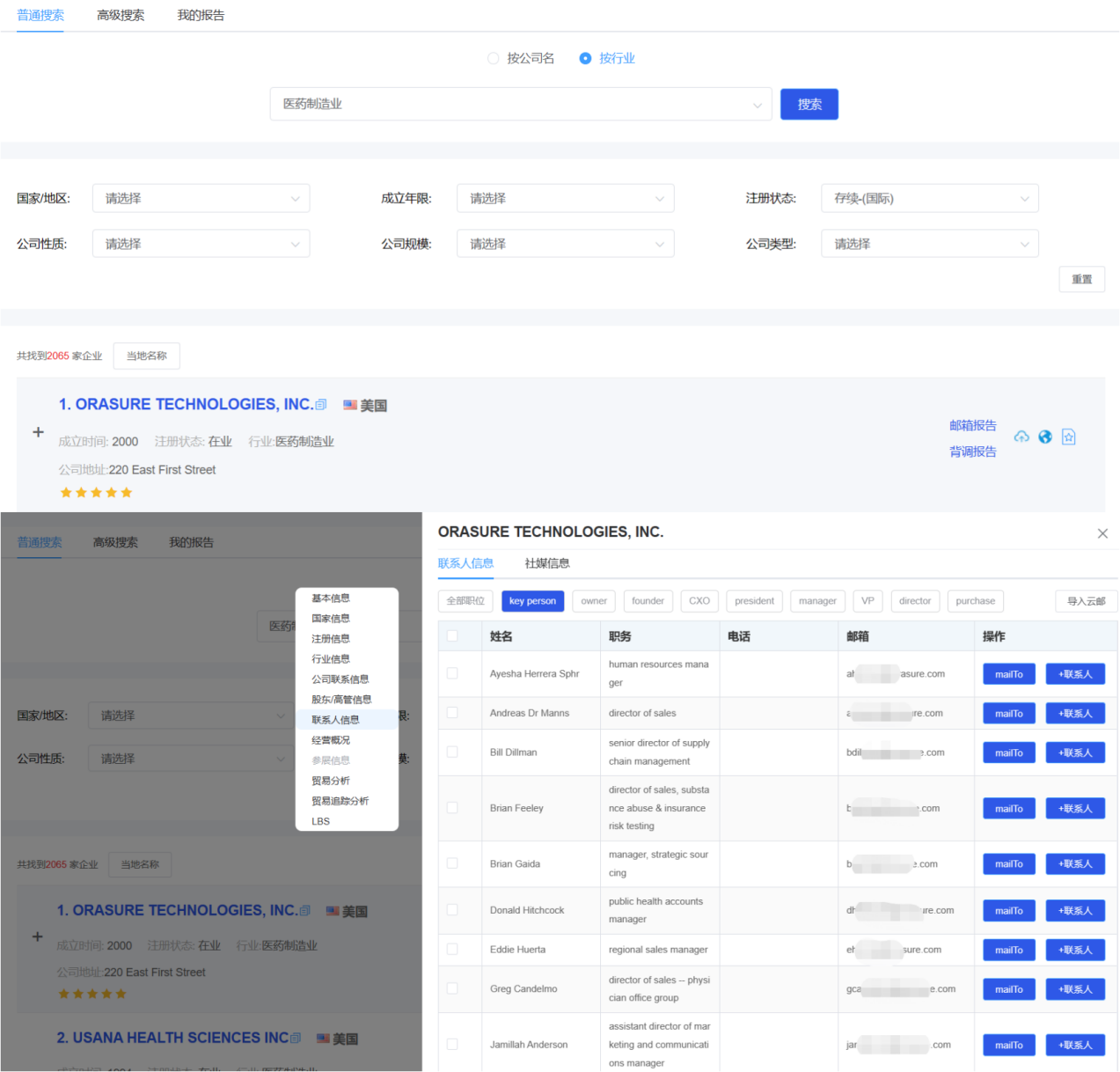Select 按行业 radio option
Screen dimensions: 1120x1072
(607, 58)
